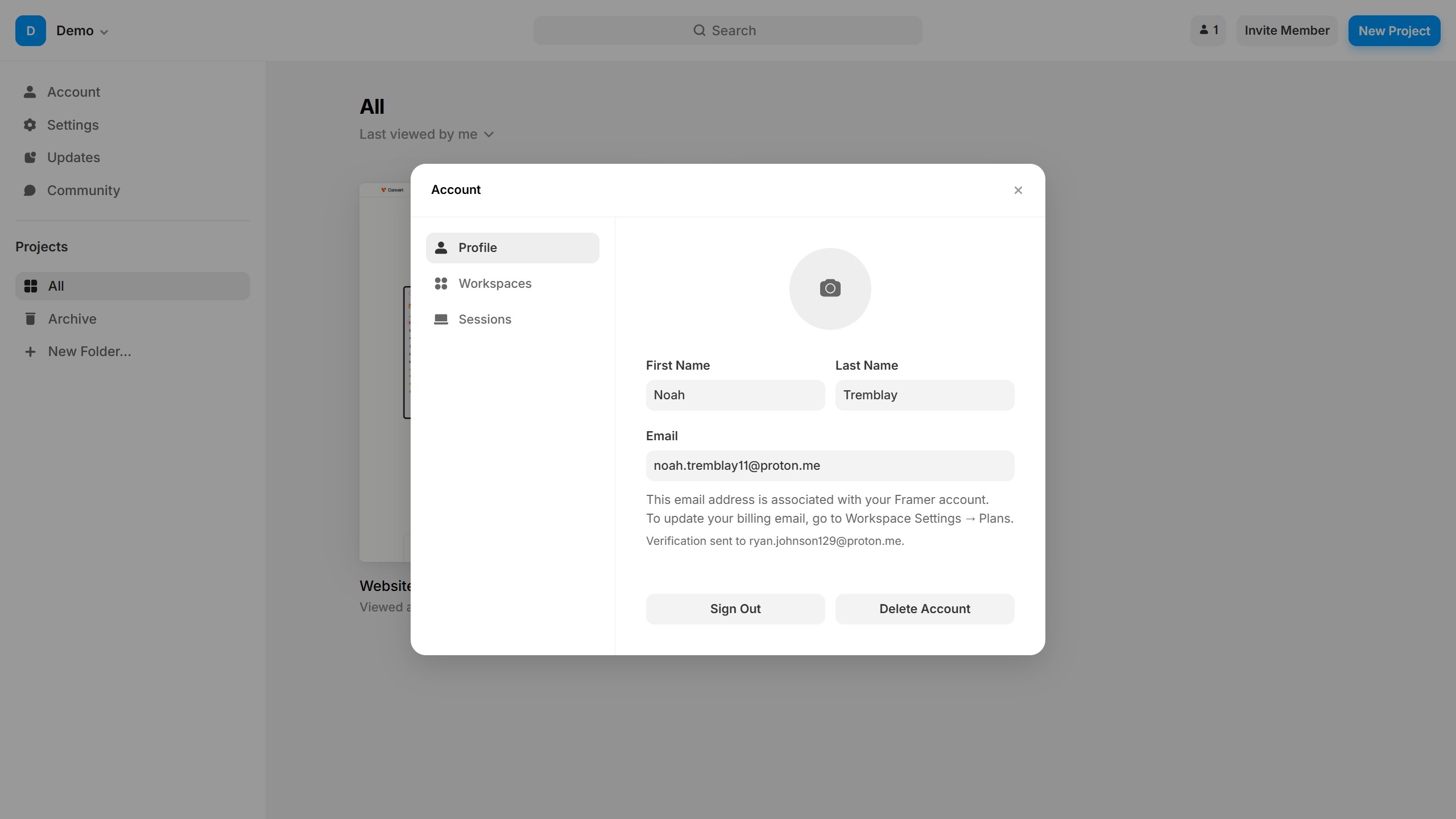Switch to the Sessions tab
The width and height of the screenshot is (1456, 819).
485,319
